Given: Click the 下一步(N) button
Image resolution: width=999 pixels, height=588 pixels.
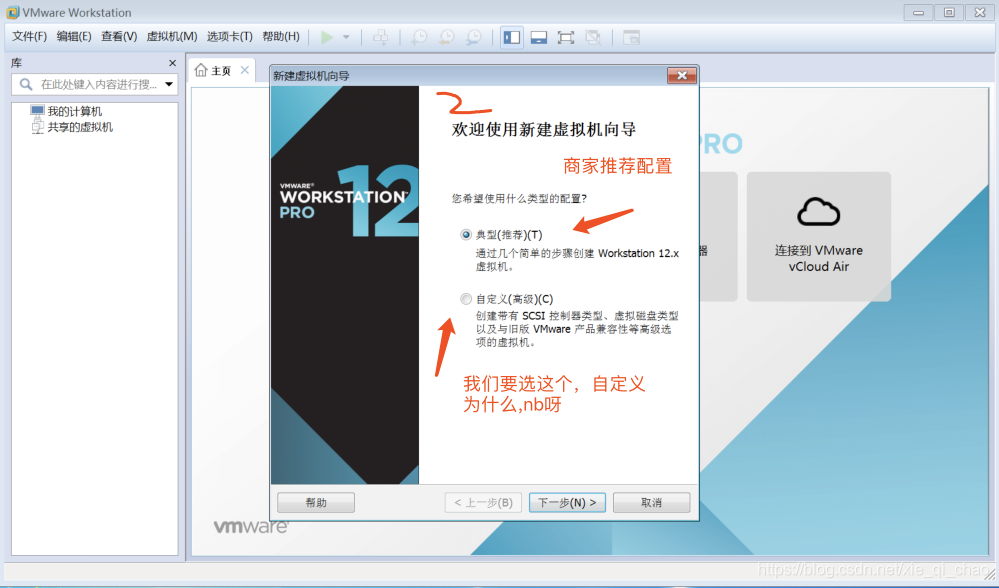Looking at the screenshot, I should click(567, 502).
